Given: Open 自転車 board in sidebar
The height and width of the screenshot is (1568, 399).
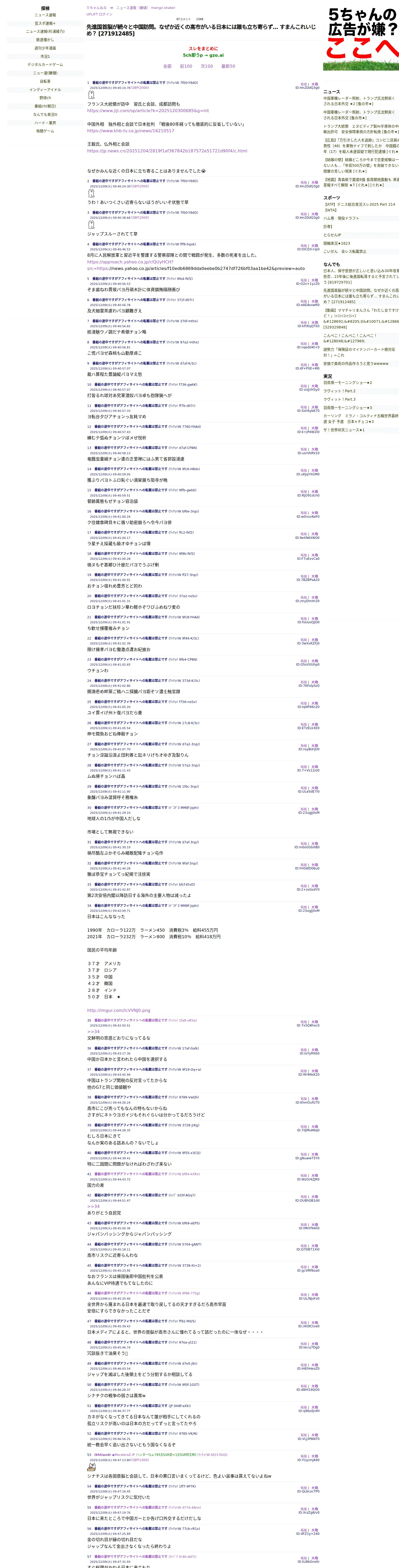Looking at the screenshot, I should tap(45, 81).
